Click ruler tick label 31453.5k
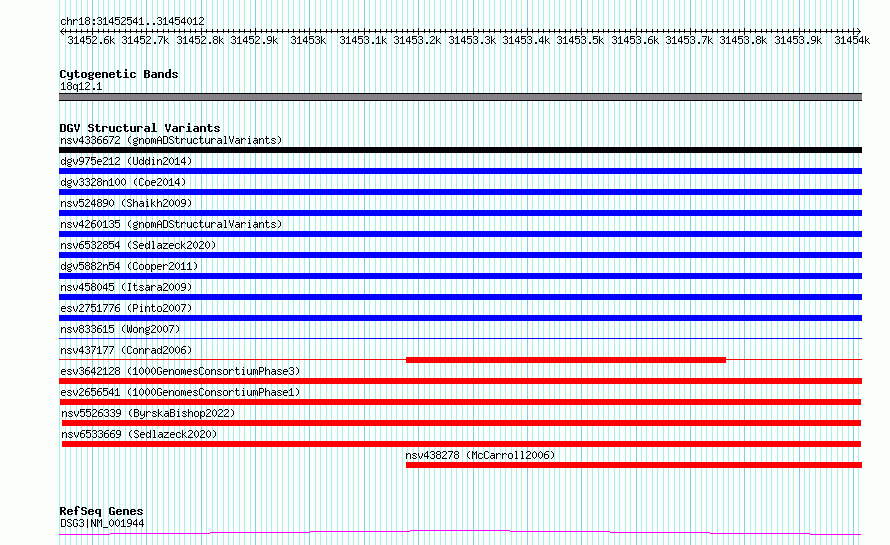Image resolution: width=890 pixels, height=545 pixels. click(x=580, y=40)
